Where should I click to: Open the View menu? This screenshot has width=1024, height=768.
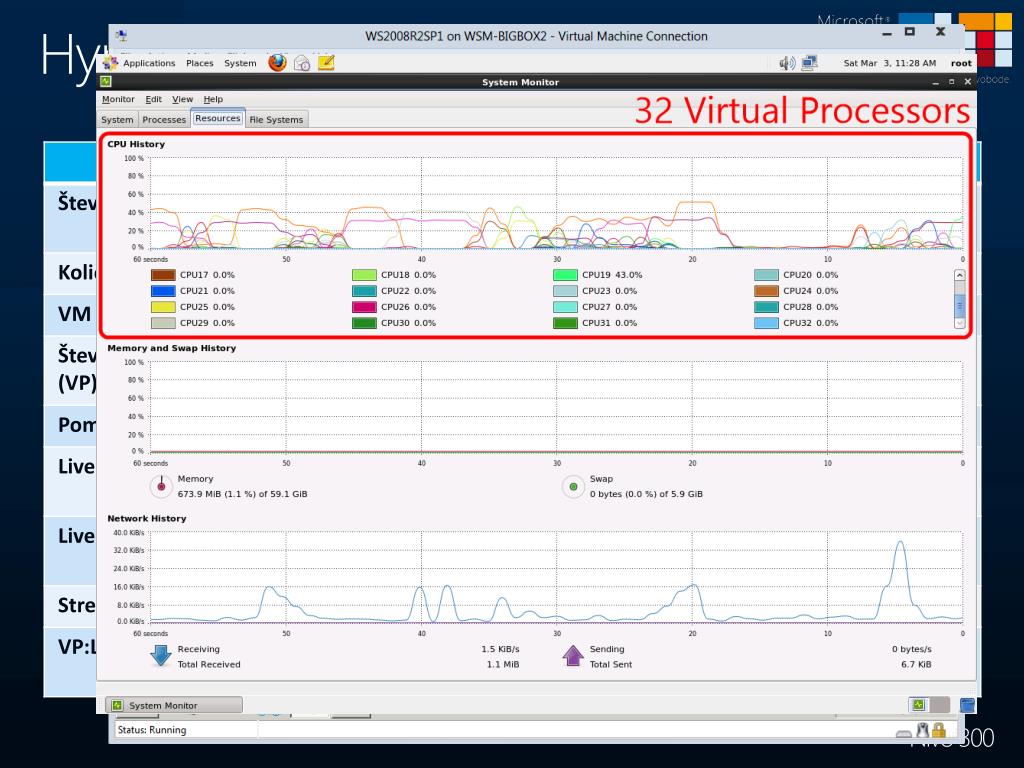182,99
